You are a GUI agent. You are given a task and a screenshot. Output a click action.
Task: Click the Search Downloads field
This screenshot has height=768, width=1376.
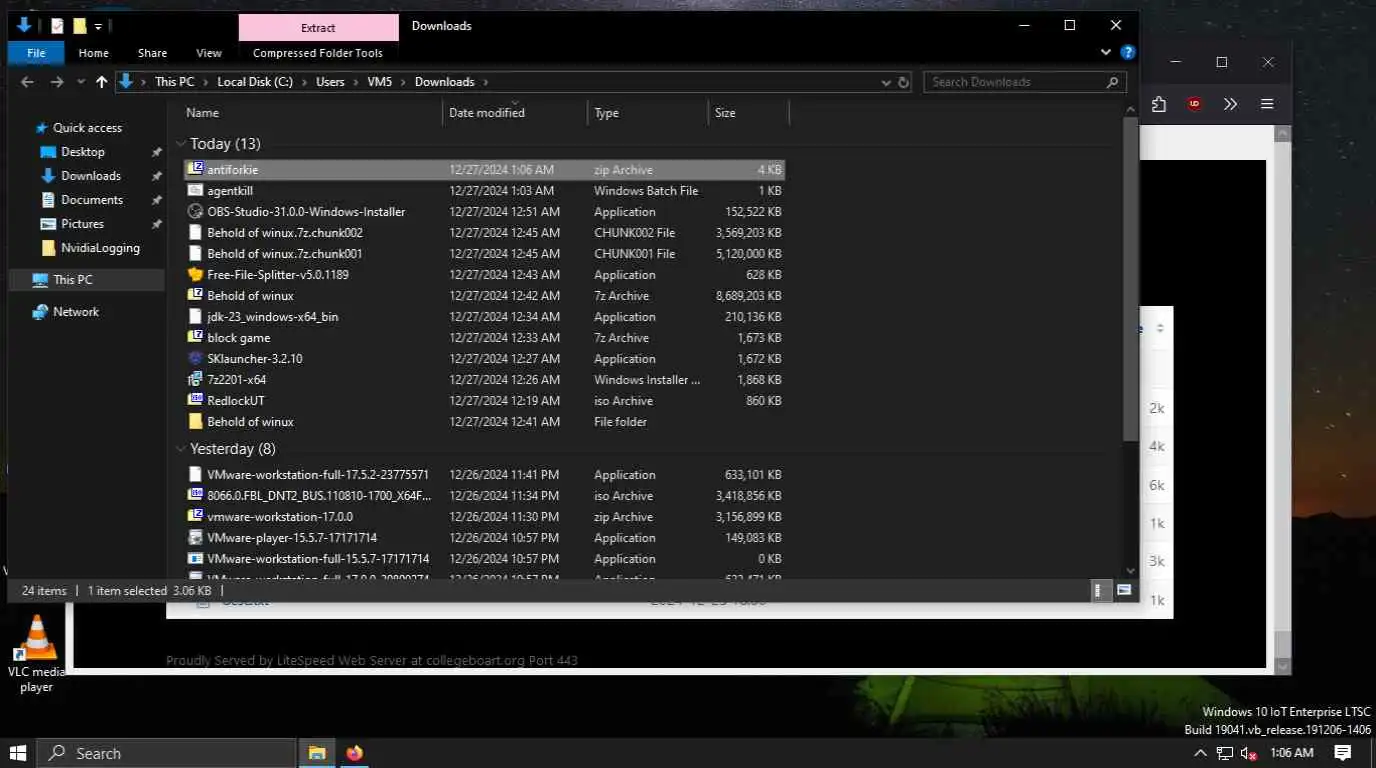point(1025,82)
